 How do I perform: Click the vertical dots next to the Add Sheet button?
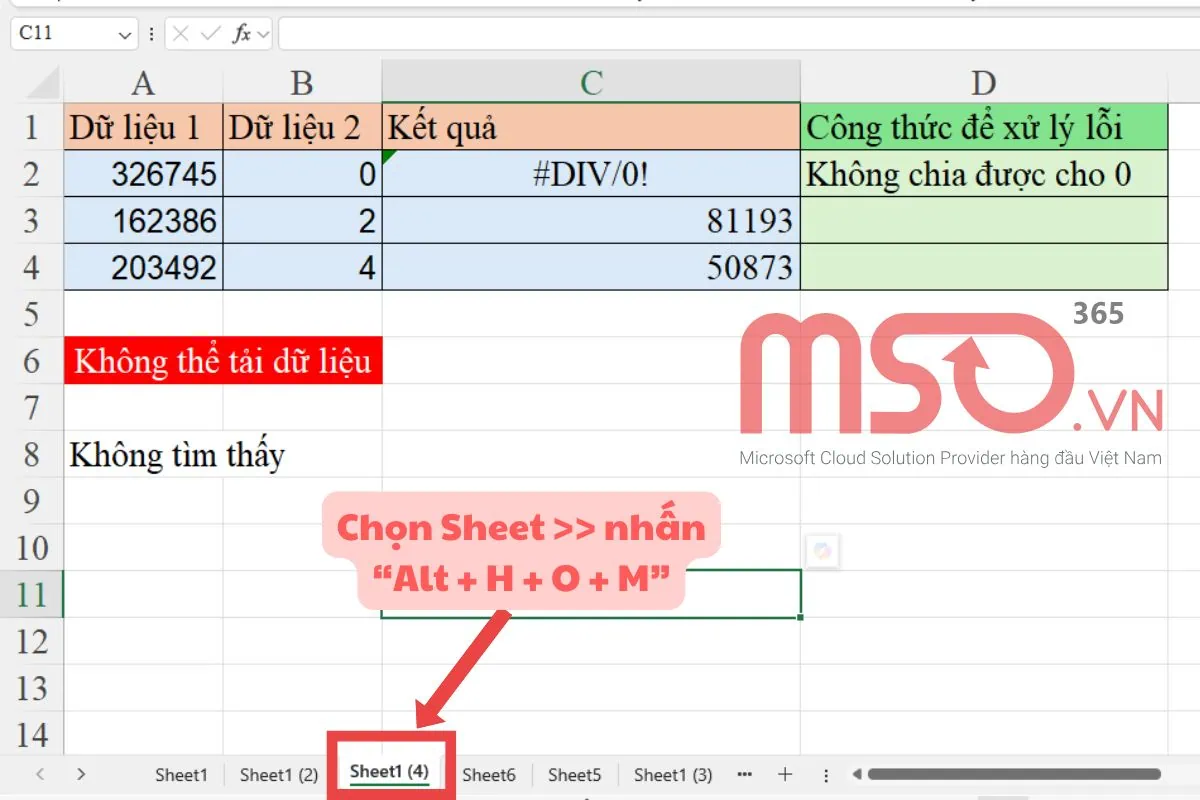pos(826,774)
